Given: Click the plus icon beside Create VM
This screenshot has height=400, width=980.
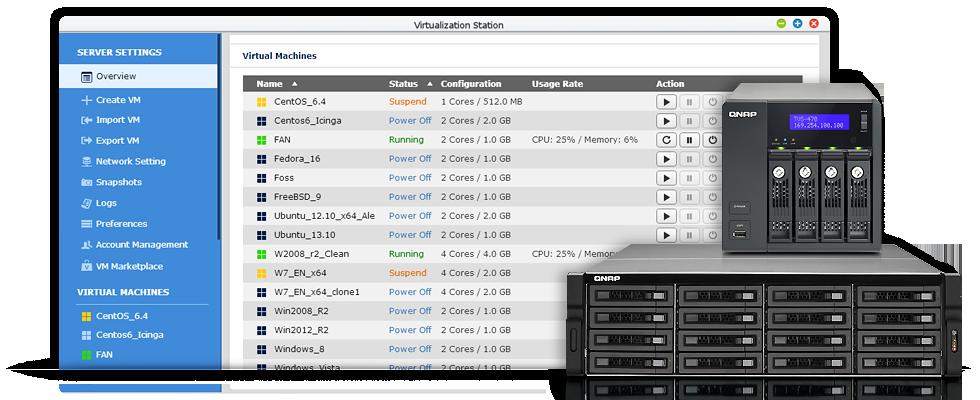Looking at the screenshot, I should pyautogui.click(x=86, y=100).
